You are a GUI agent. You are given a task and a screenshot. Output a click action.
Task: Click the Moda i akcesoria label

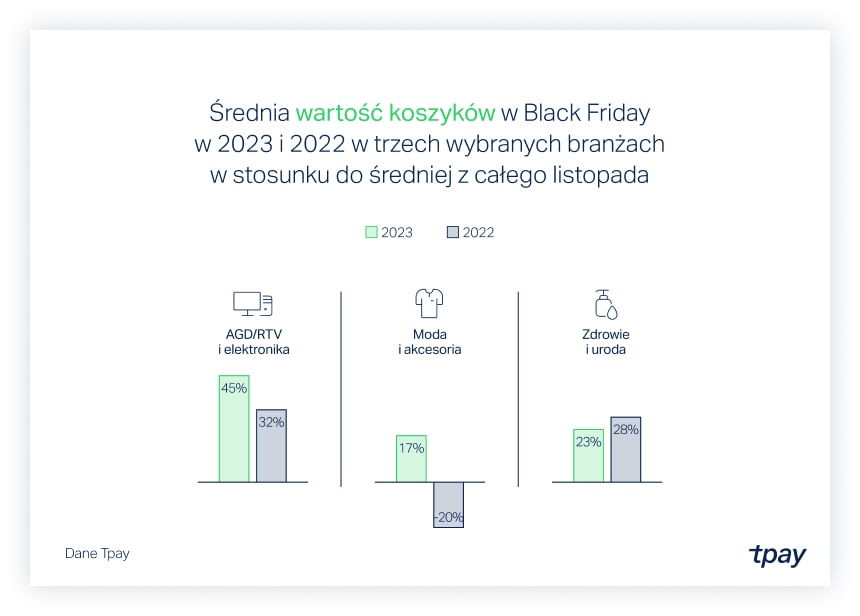430,342
